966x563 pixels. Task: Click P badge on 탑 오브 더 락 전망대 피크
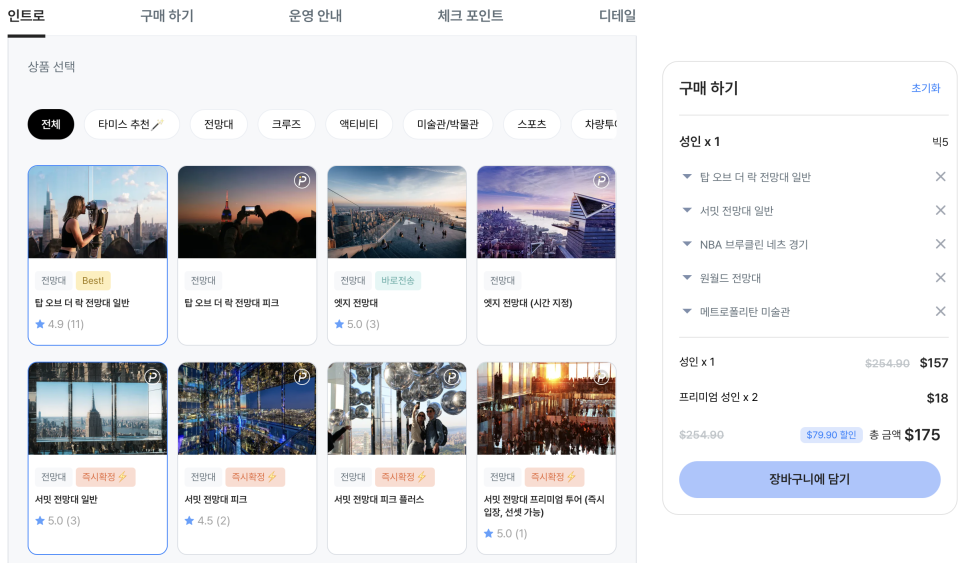pos(302,180)
